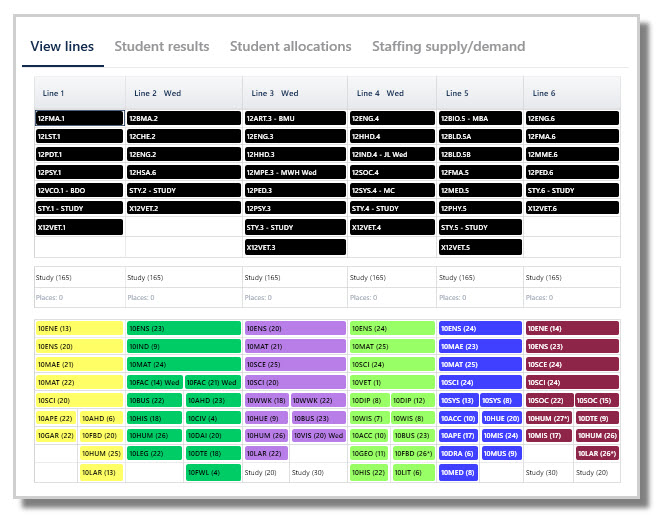Select the X12VET.5 block
Image resolution: width=656 pixels, height=516 pixels.
point(480,247)
